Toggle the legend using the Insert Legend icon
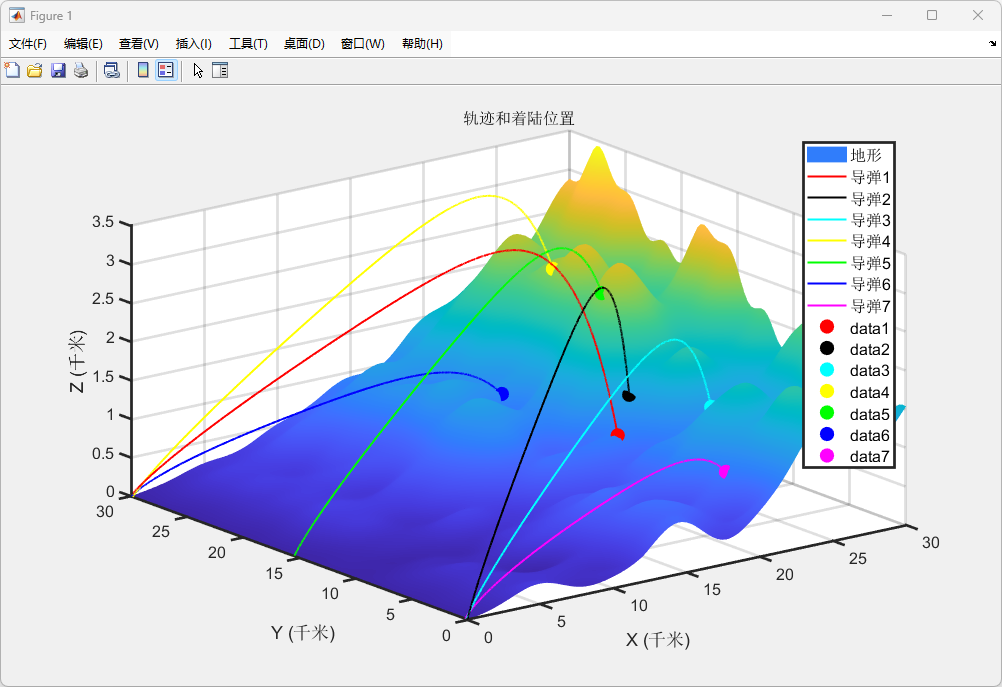The height and width of the screenshot is (687, 1002). point(166,70)
